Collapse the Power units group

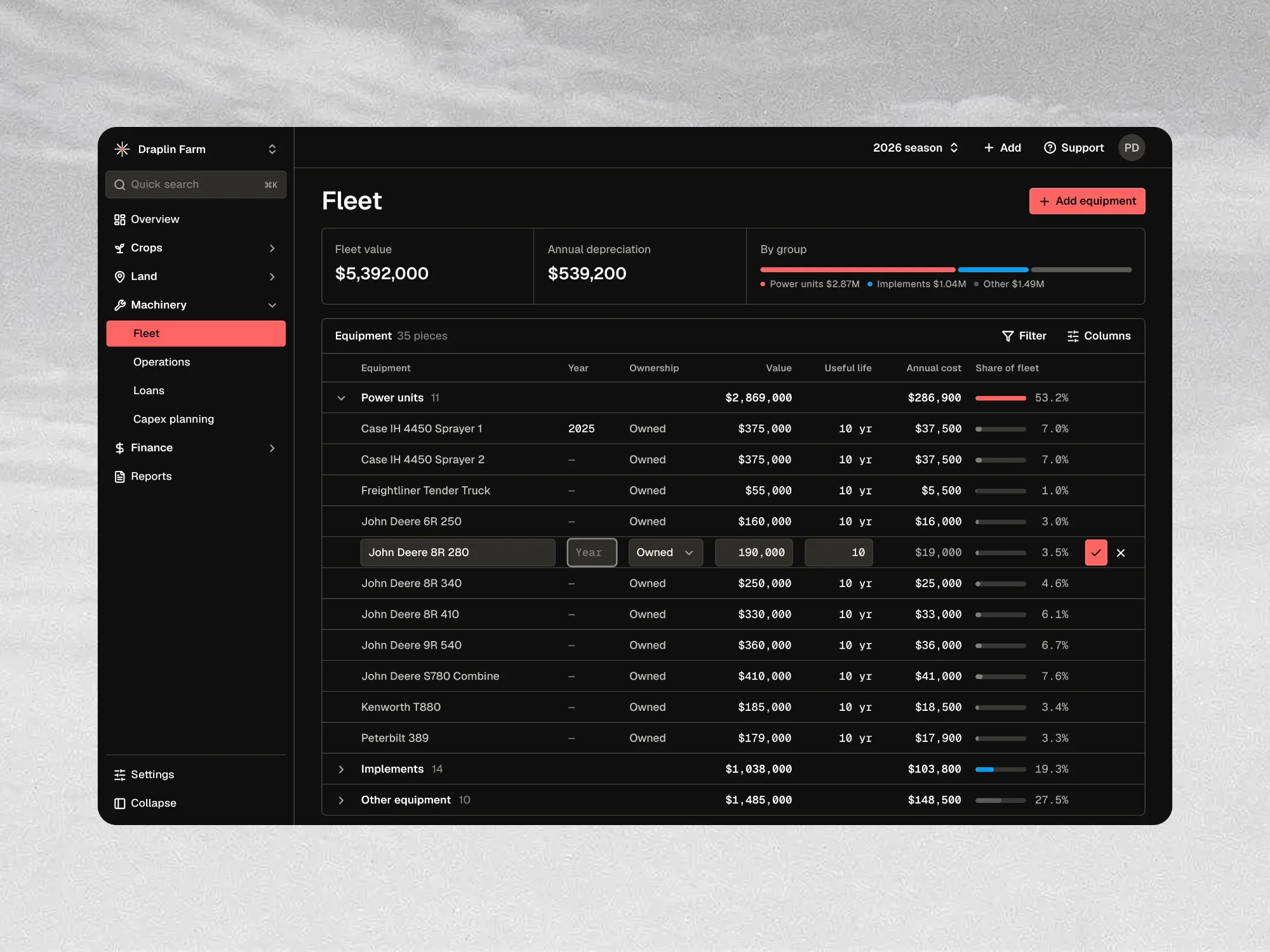coord(341,398)
